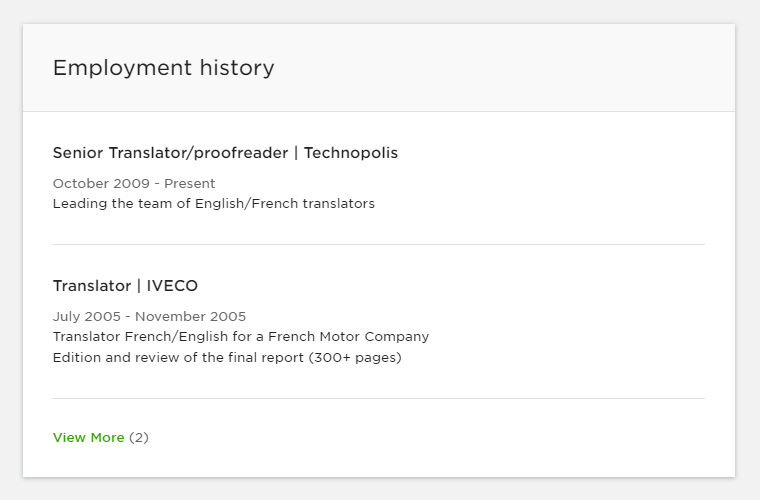Click the pipe separator in the IVECO title
Image resolution: width=760 pixels, height=500 pixels.
(140, 286)
